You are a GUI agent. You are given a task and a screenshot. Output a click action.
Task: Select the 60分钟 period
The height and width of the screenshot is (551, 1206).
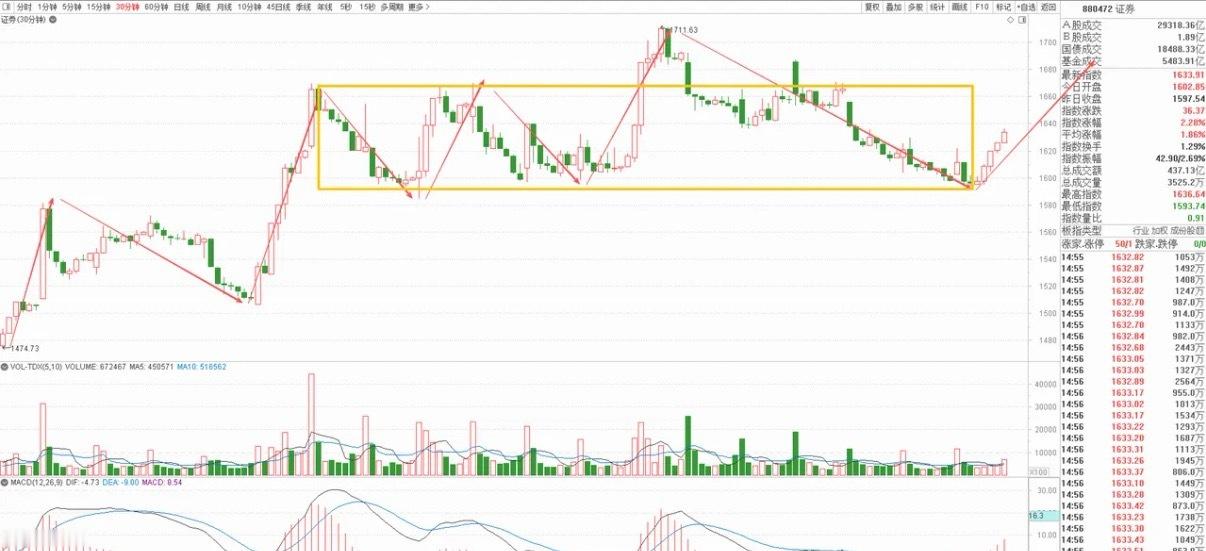point(156,6)
